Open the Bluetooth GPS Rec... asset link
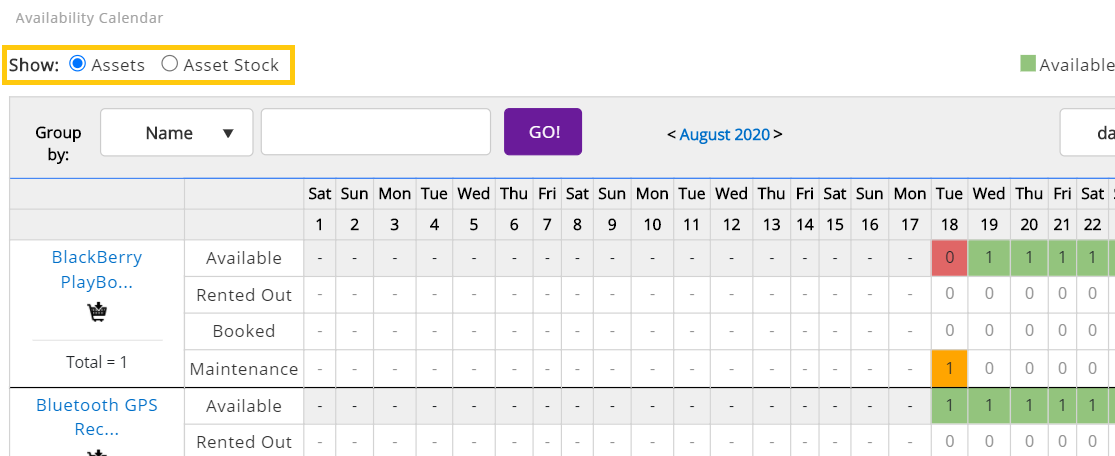The height and width of the screenshot is (456, 1115). click(97, 417)
